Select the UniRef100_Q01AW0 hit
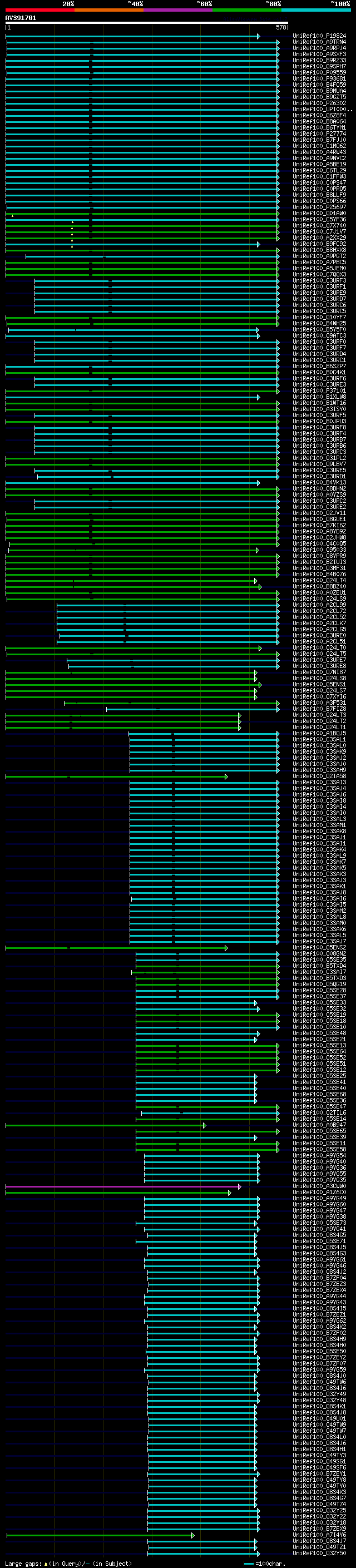Viewport: 356px width, 1568px height. [319, 214]
